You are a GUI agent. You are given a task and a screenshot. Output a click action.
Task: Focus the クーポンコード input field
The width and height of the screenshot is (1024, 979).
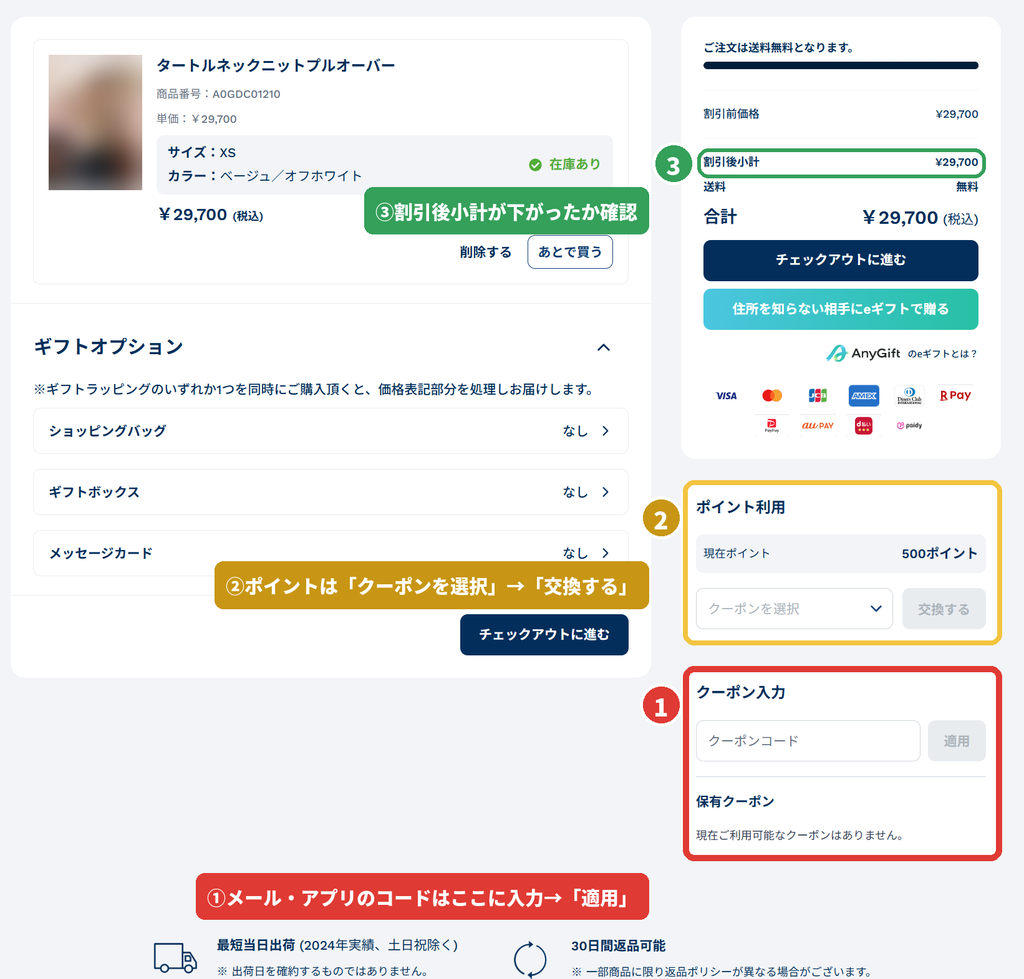click(808, 741)
